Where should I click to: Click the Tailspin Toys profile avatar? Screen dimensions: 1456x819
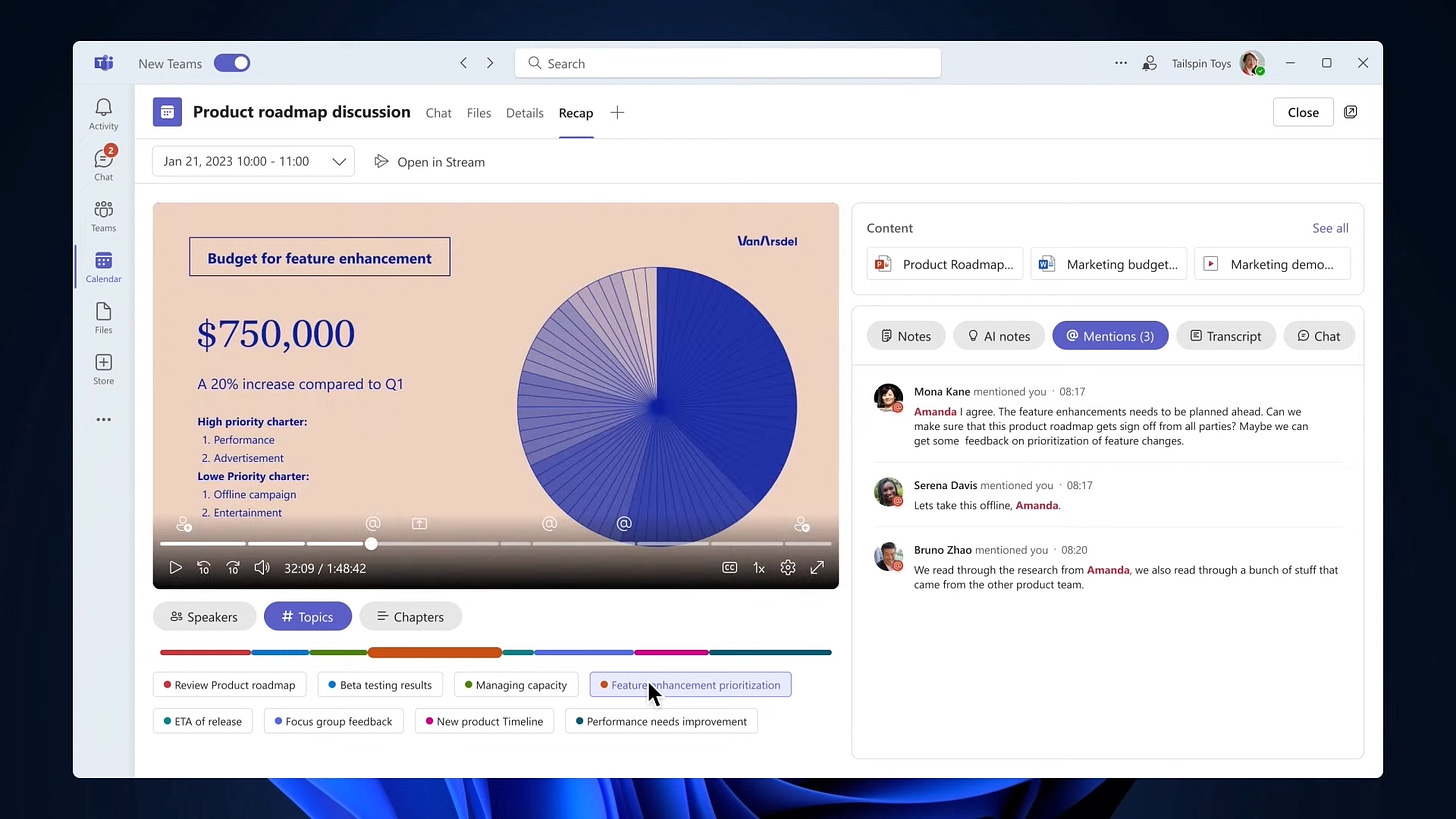(1251, 63)
